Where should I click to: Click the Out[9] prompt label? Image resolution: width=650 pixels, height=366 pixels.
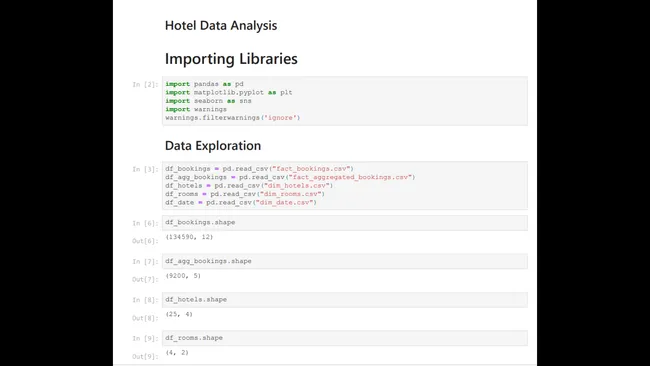(145, 356)
